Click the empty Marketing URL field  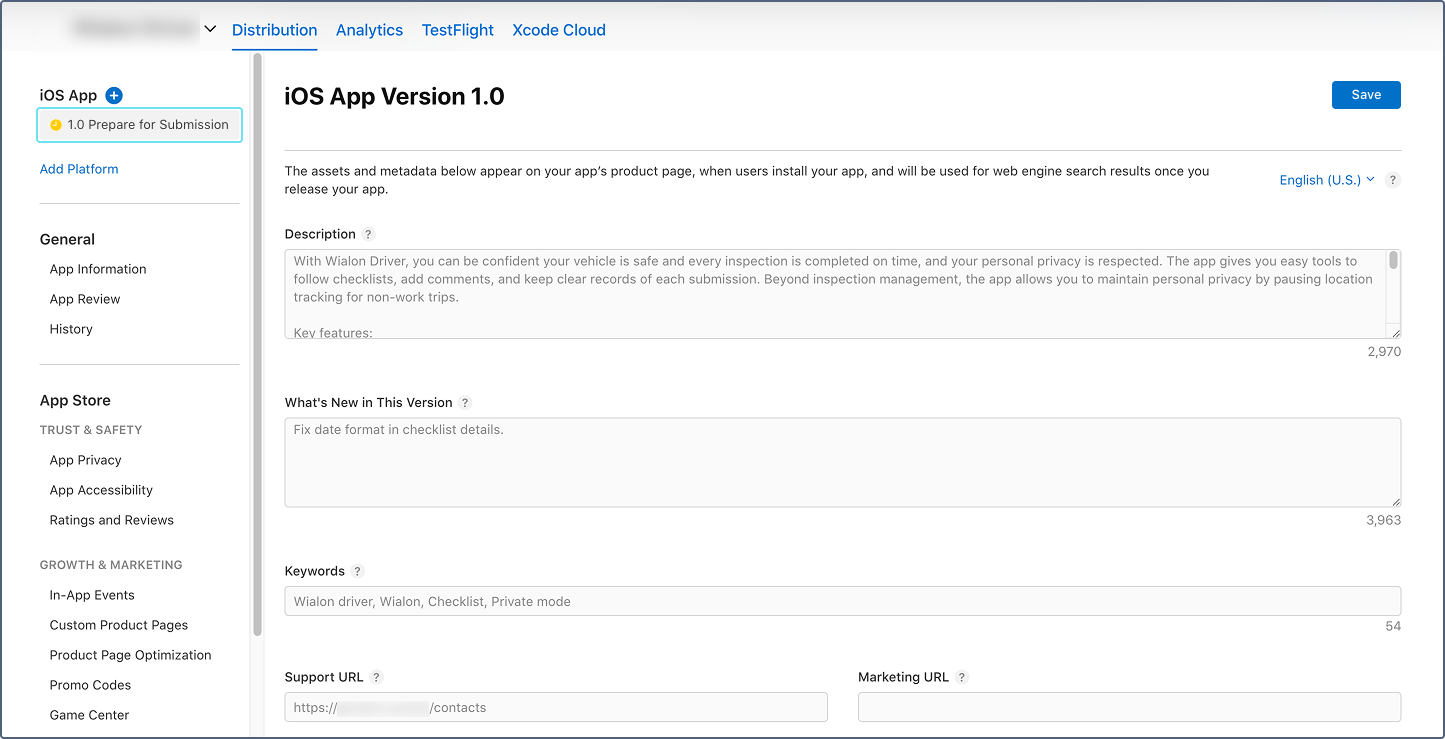pos(1129,707)
